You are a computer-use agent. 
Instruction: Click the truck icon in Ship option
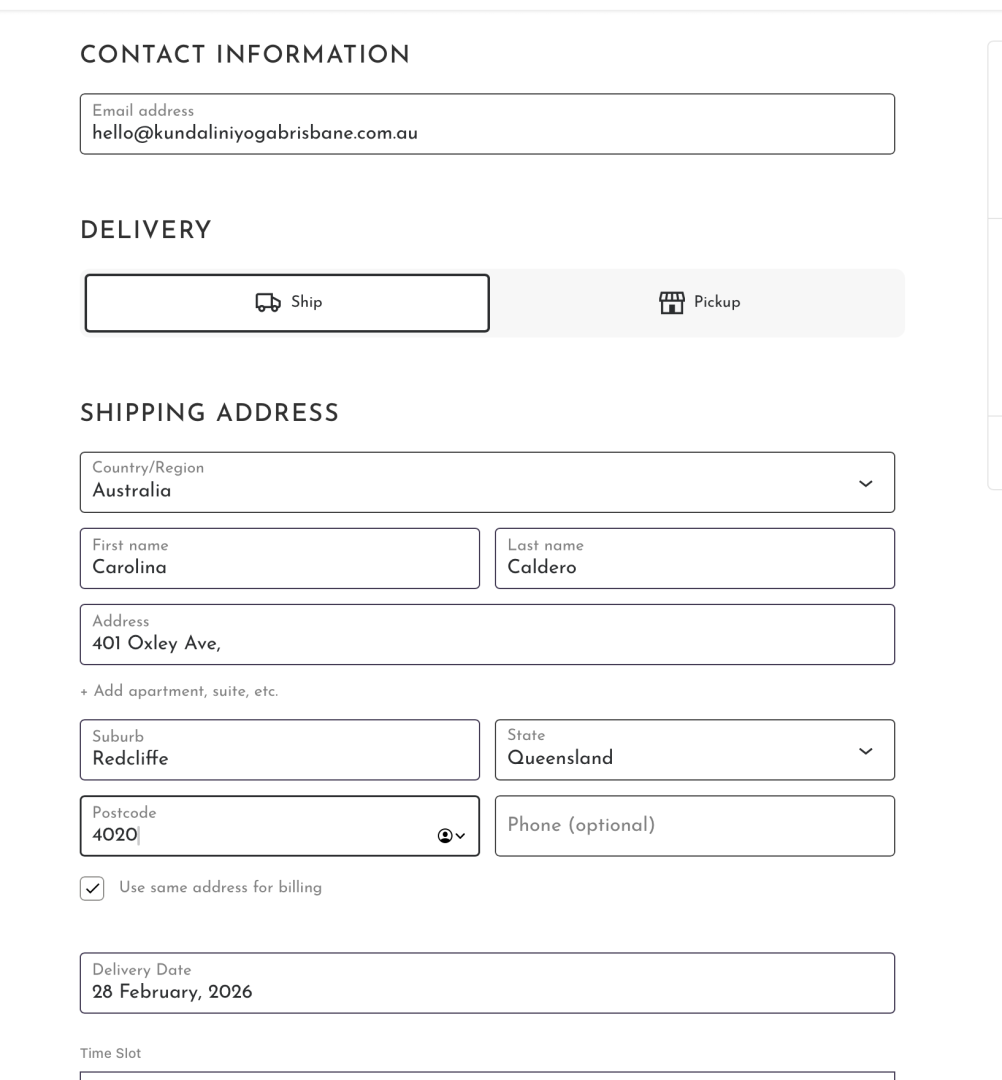[267, 303]
